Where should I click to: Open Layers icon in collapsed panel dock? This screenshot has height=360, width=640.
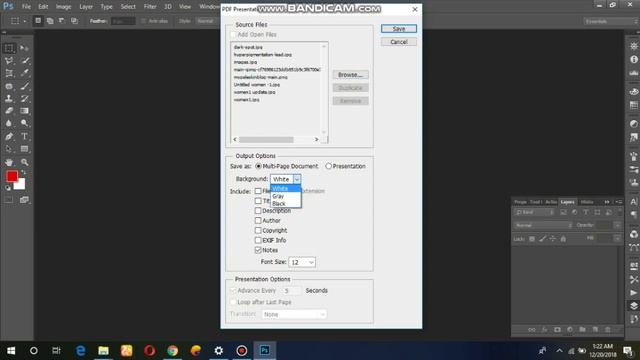(x=633, y=306)
